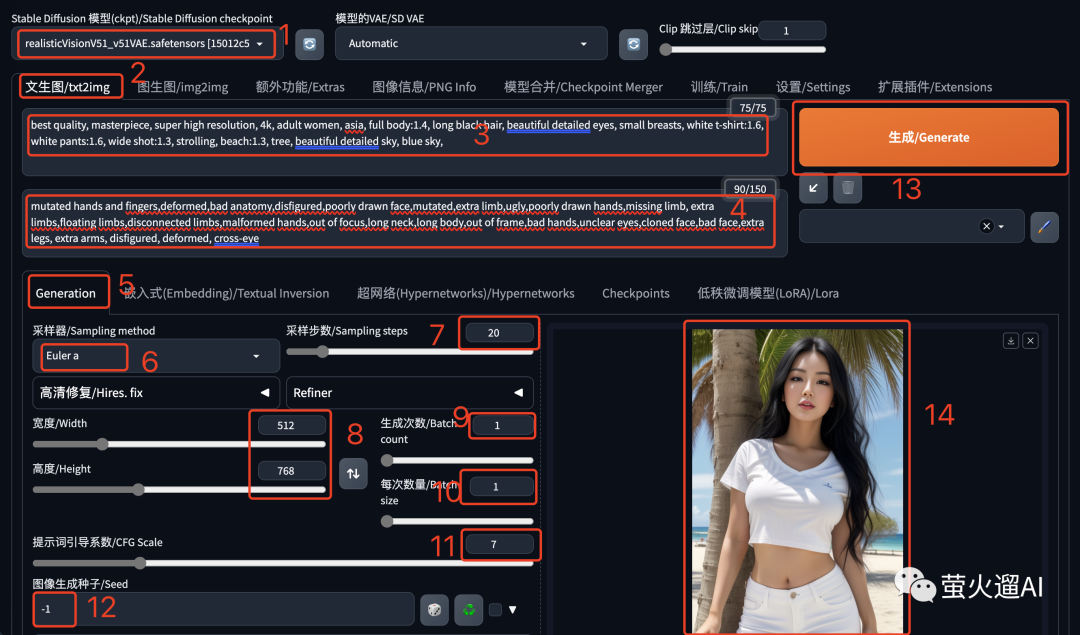This screenshot has height=635, width=1080.
Task: Refresh the SD VAE list
Action: coord(633,44)
